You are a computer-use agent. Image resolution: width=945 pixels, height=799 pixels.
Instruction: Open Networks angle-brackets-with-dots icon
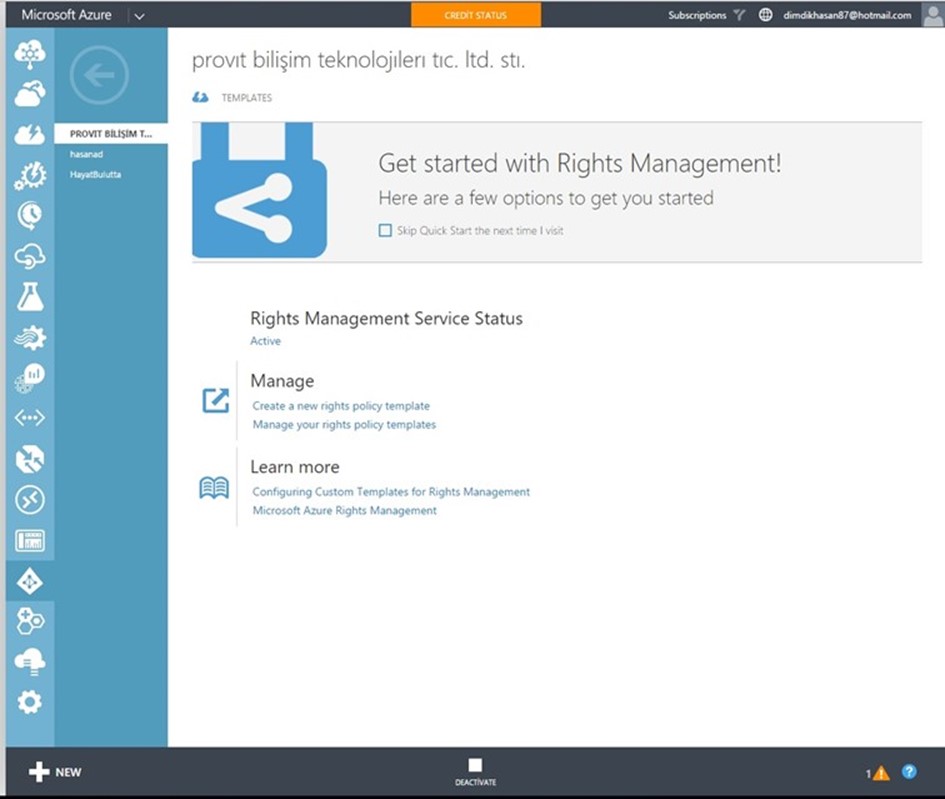[x=30, y=418]
